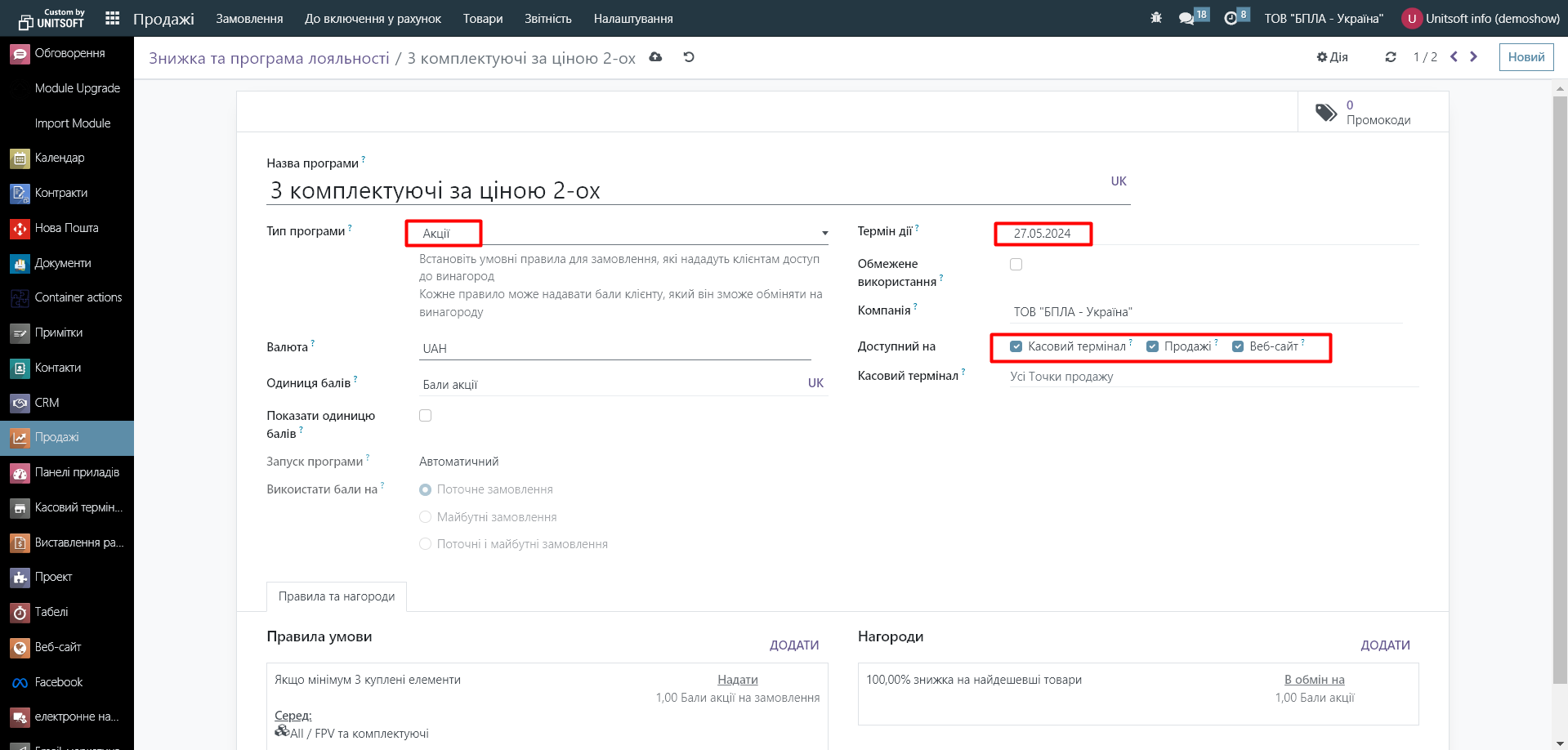
Task: Click the cloud save icon
Action: (655, 57)
